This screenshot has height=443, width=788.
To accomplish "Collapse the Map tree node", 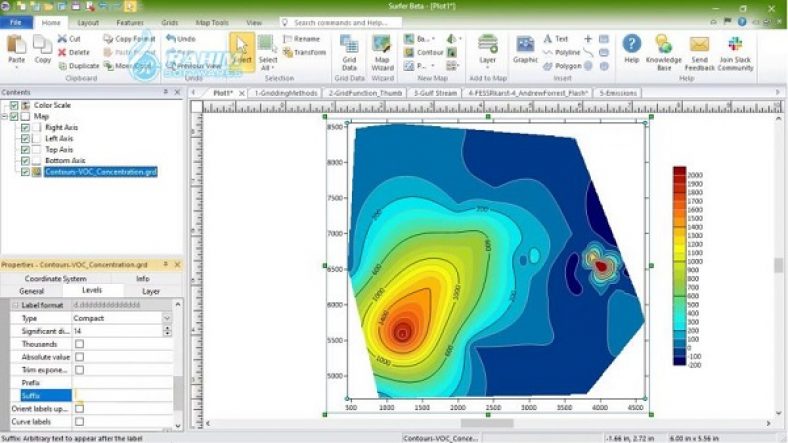I will [x=5, y=117].
